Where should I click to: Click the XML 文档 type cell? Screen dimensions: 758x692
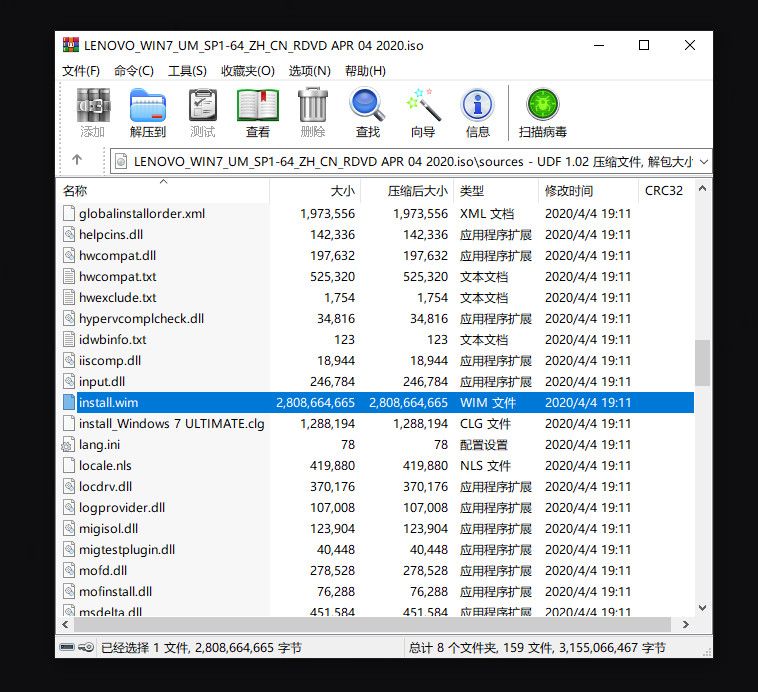[x=487, y=213]
